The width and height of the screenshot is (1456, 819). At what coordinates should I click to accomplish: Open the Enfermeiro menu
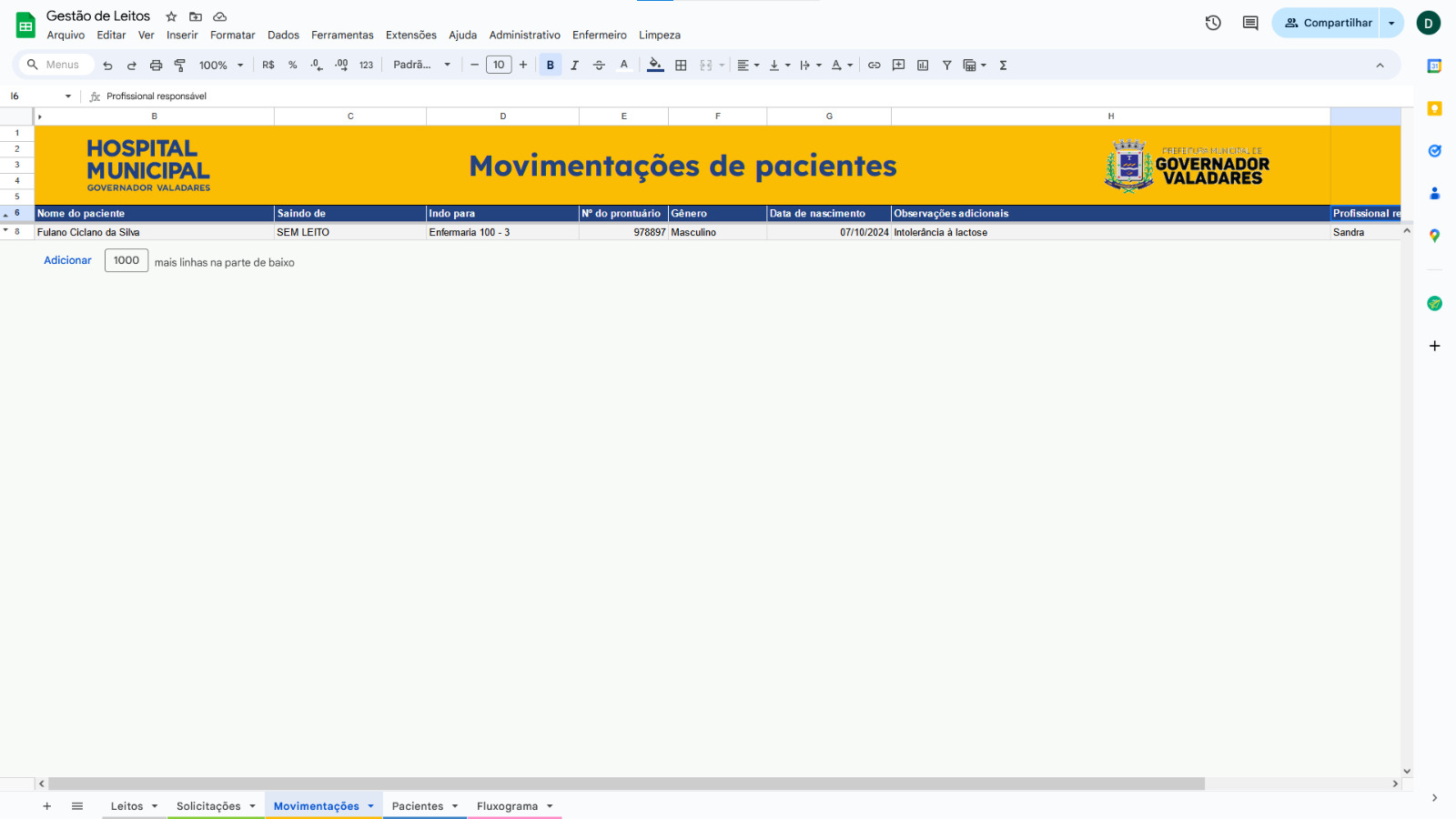tap(599, 35)
